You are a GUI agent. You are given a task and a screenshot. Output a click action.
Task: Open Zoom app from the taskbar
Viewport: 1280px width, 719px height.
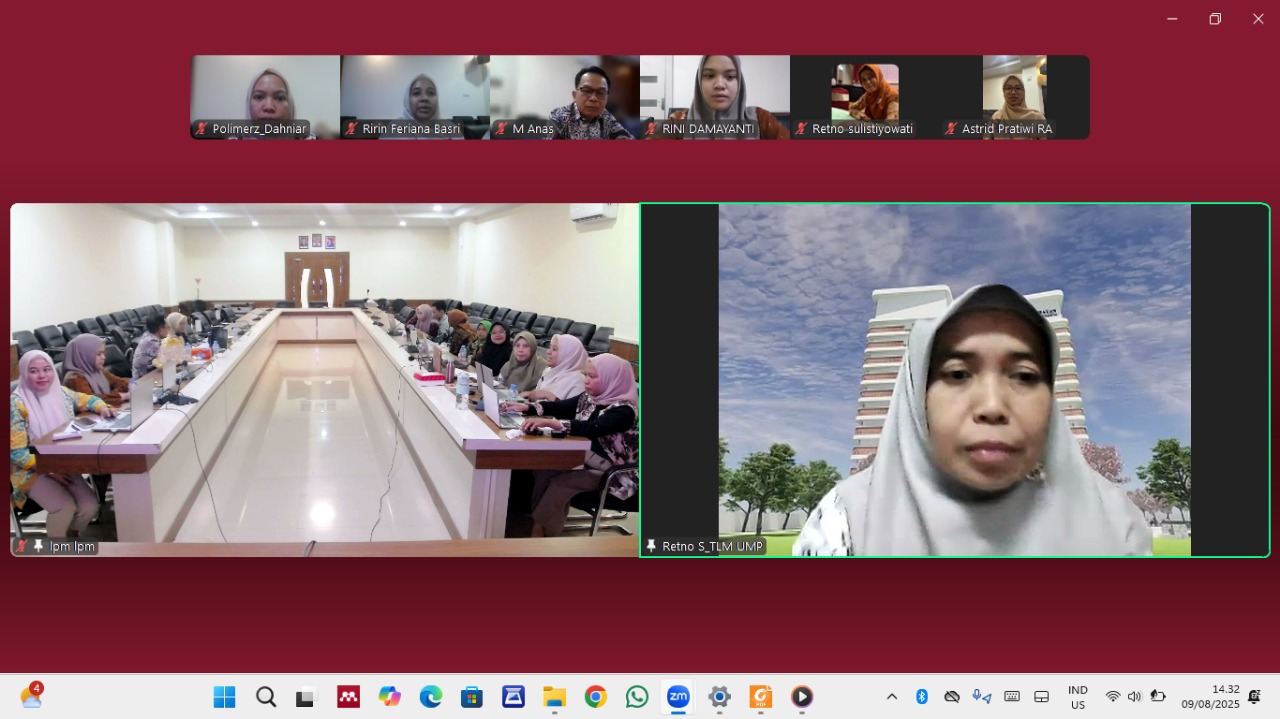(x=678, y=697)
